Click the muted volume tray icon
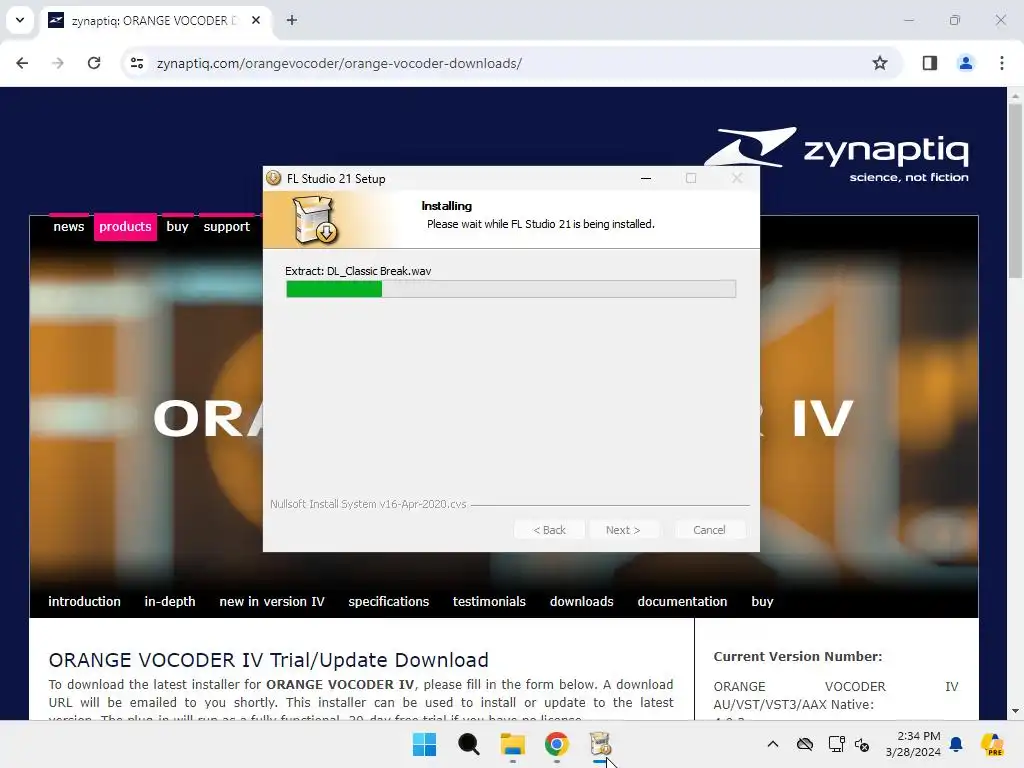This screenshot has height=768, width=1024. [x=862, y=744]
